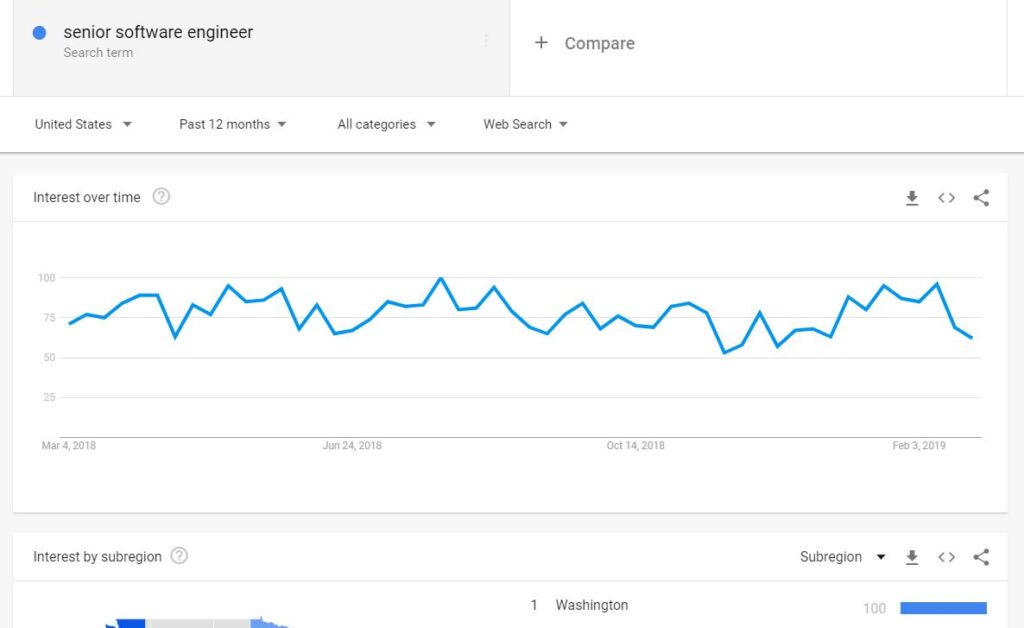Open help for Interest over time
Image resolution: width=1024 pixels, height=628 pixels.
161,196
